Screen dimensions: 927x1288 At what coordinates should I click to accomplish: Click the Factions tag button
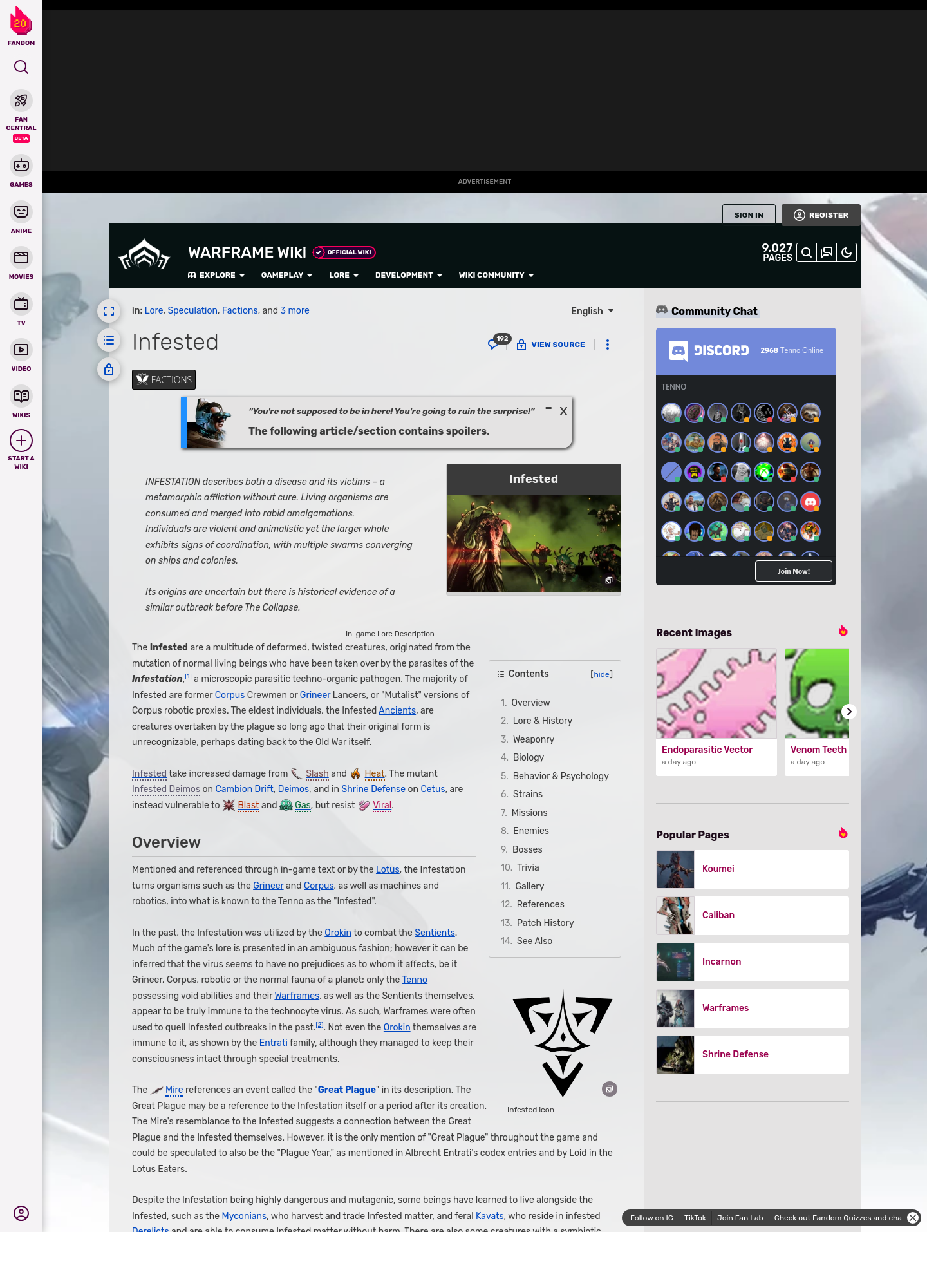[164, 380]
